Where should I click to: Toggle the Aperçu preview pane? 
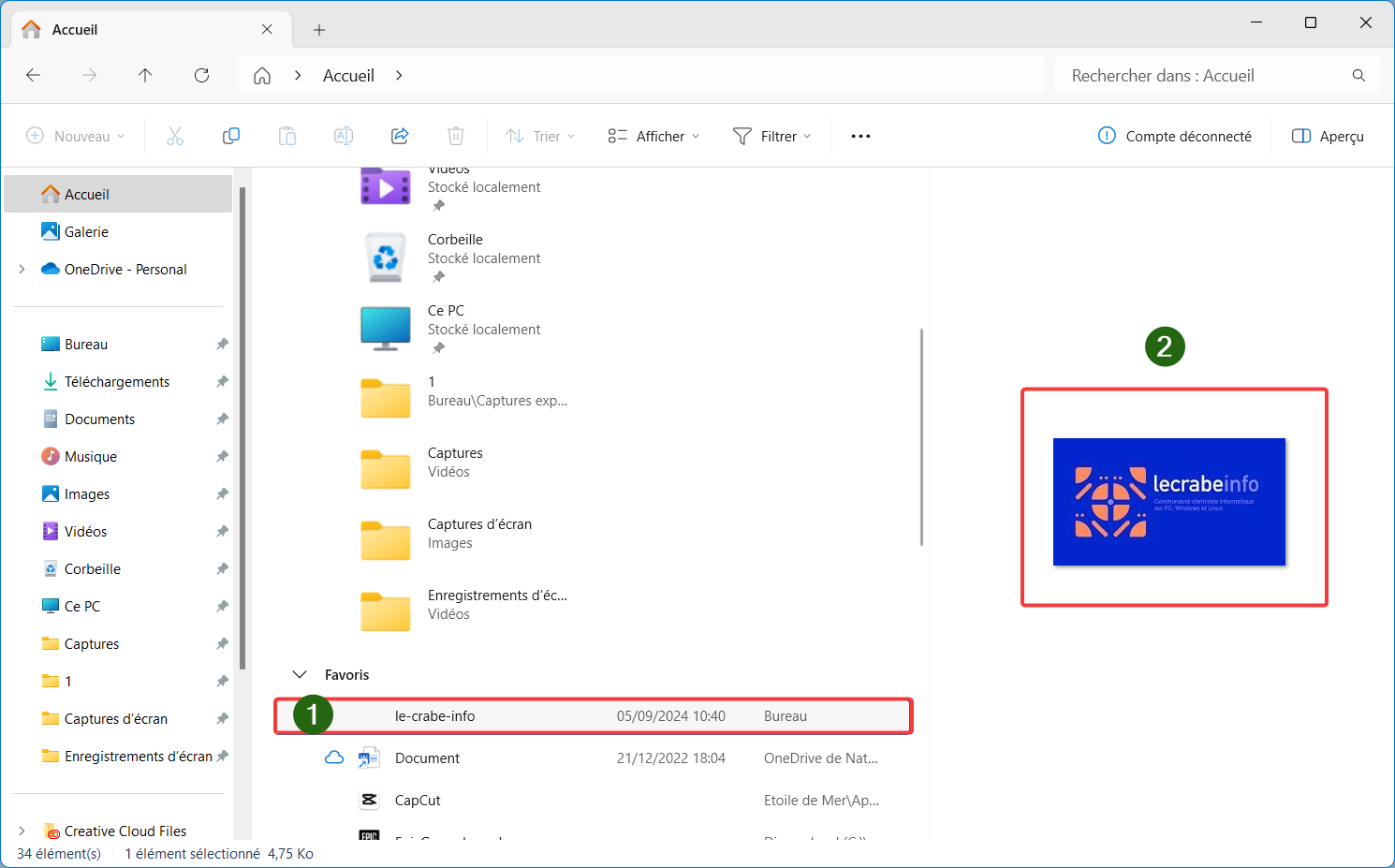1328,137
